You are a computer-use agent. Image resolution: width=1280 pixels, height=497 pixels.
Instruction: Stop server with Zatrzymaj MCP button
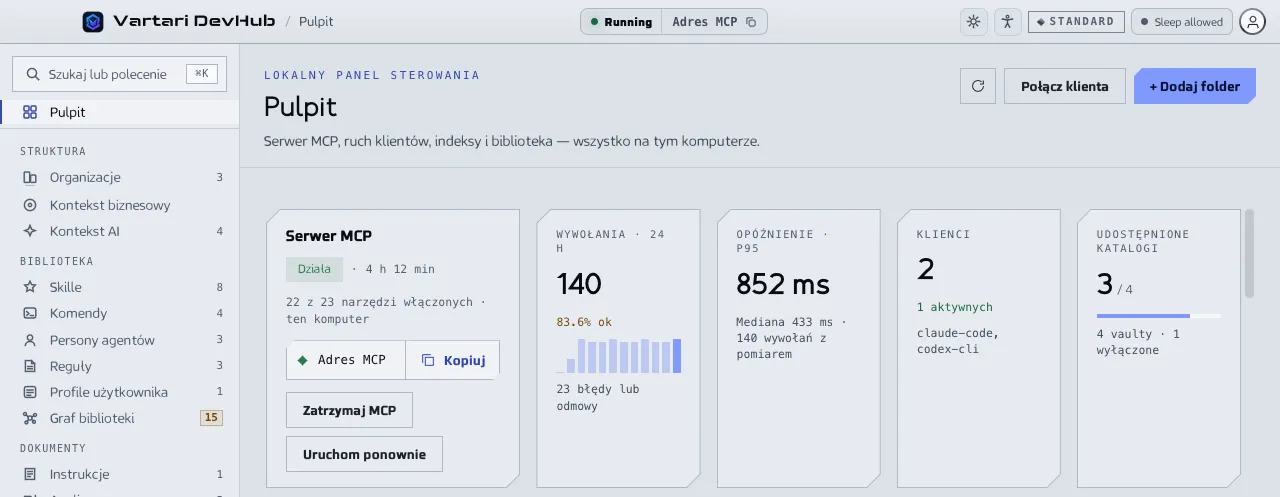coord(349,410)
